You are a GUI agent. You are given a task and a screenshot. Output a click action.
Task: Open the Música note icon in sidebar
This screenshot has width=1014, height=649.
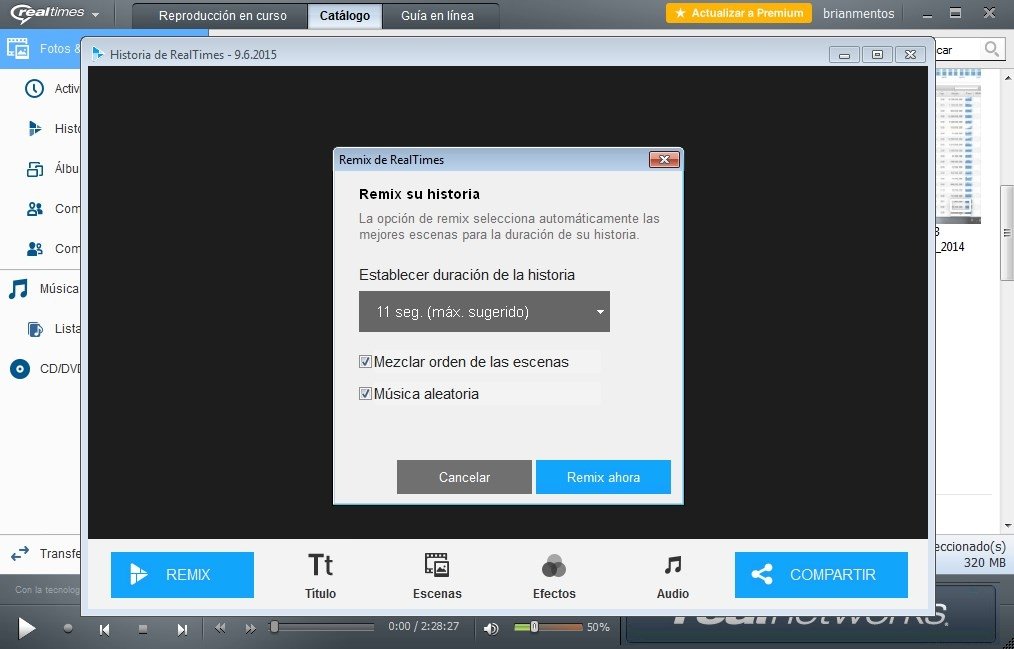[19, 289]
